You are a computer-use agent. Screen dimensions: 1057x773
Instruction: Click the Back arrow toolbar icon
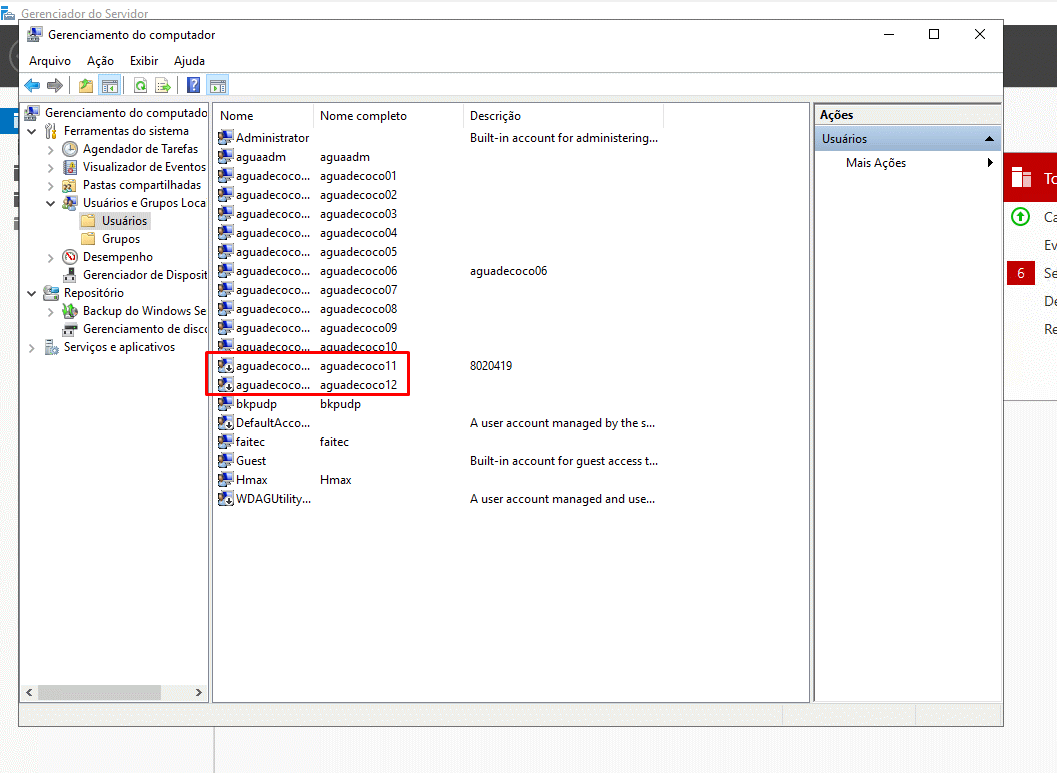click(32, 86)
